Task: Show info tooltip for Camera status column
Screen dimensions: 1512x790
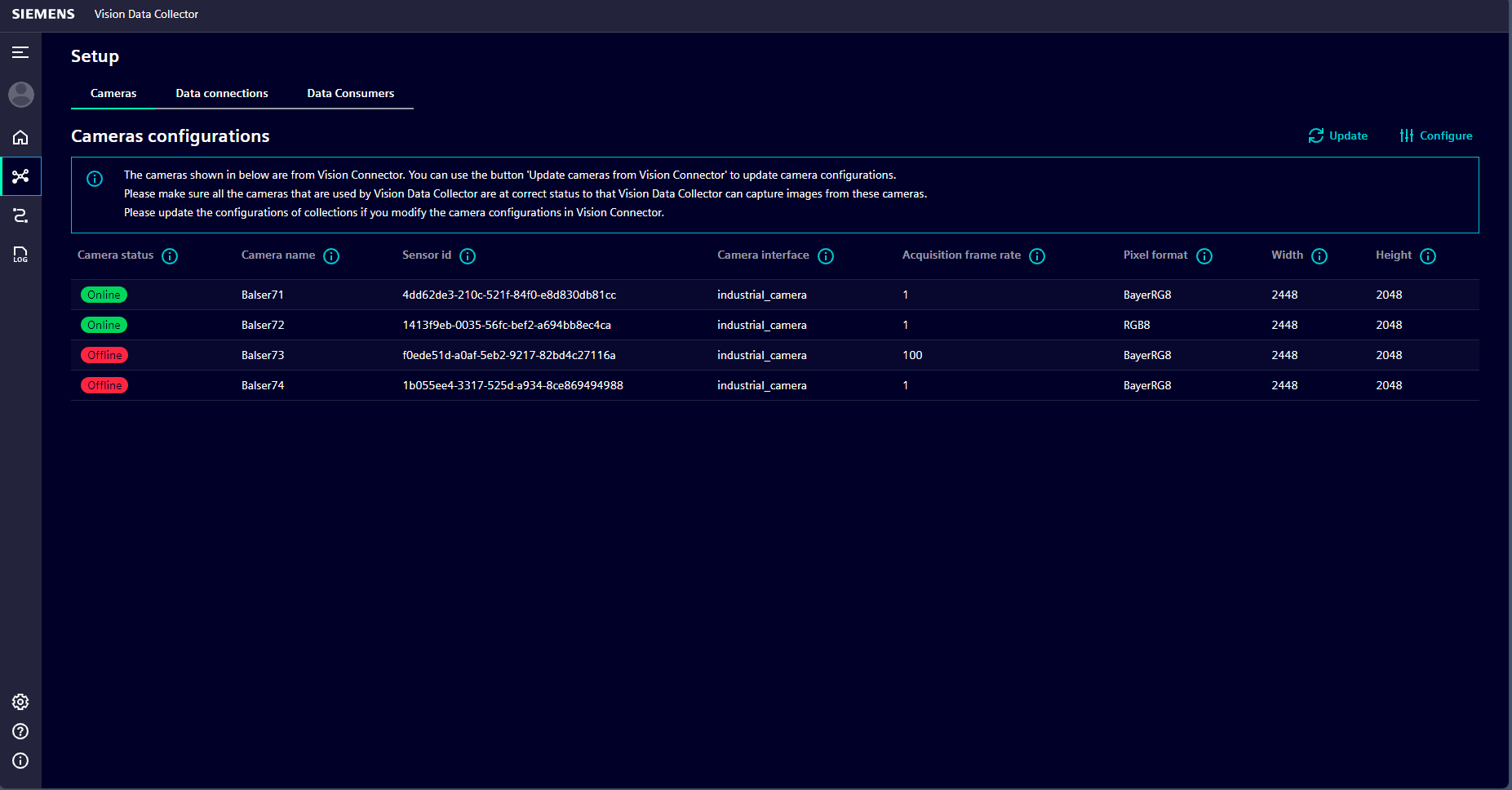Action: click(170, 256)
